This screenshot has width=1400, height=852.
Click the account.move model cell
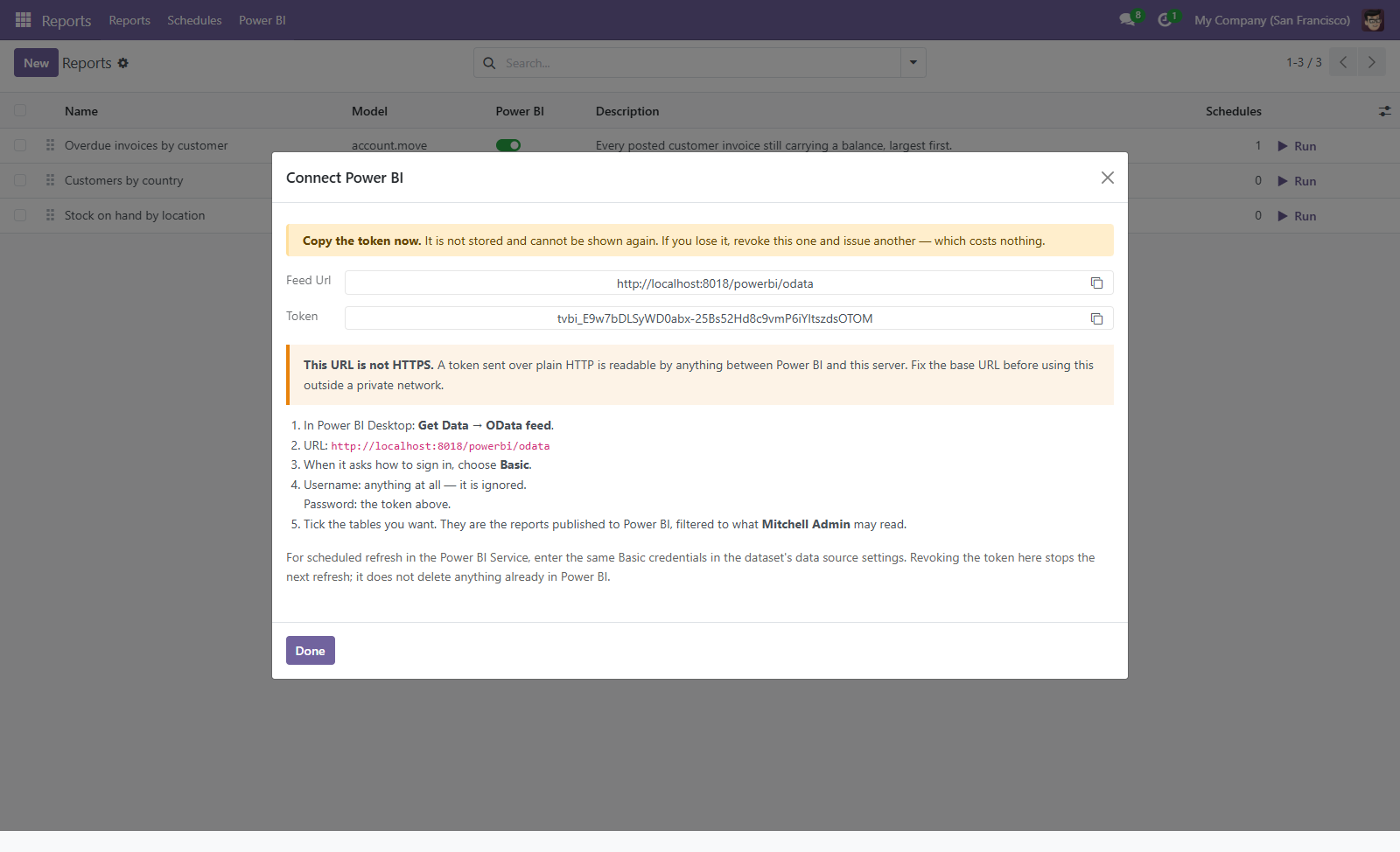click(389, 145)
